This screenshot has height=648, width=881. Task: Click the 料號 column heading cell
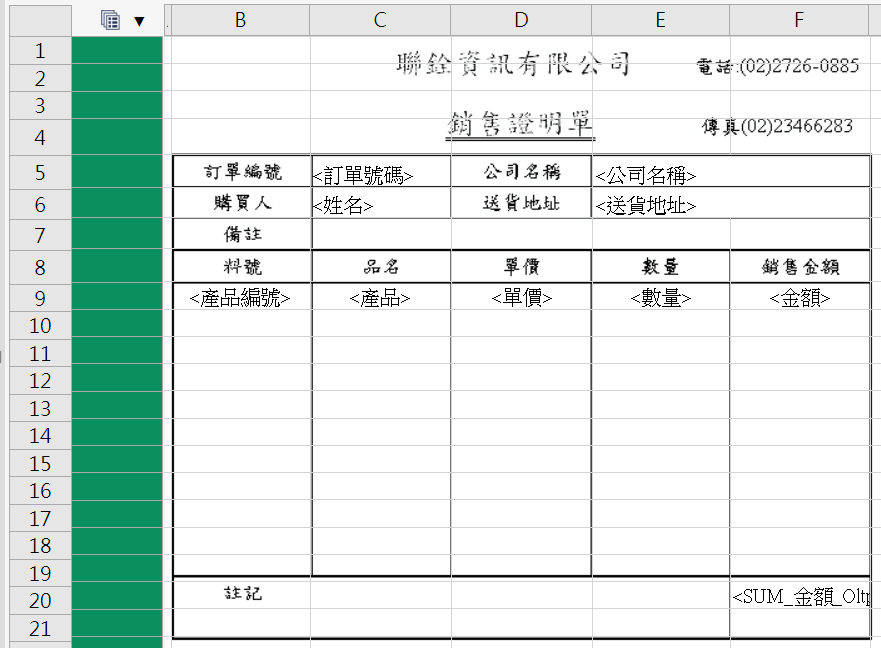tap(242, 266)
